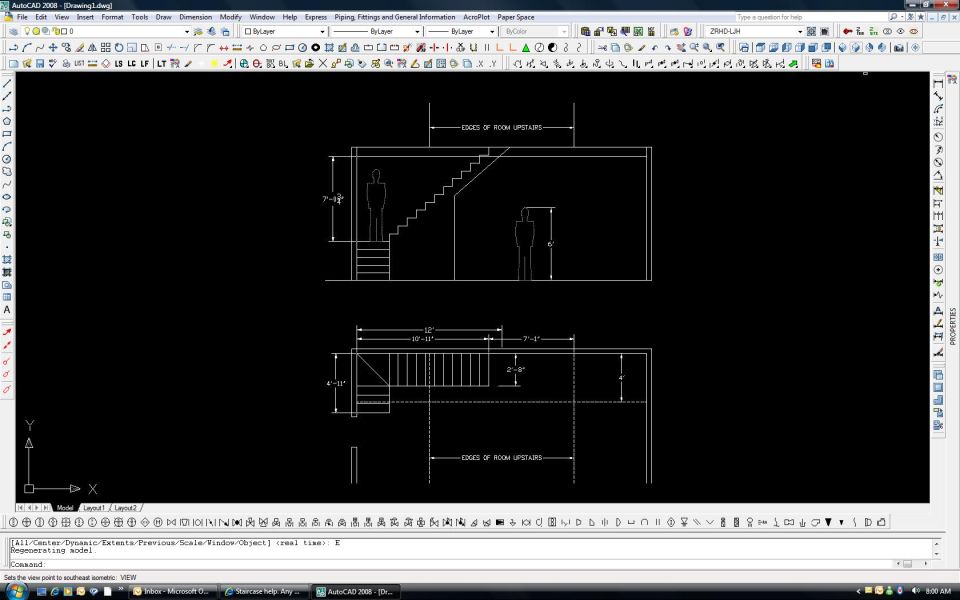This screenshot has height=600, width=960.
Task: Click the LS layer toolbar button
Action: (x=118, y=63)
